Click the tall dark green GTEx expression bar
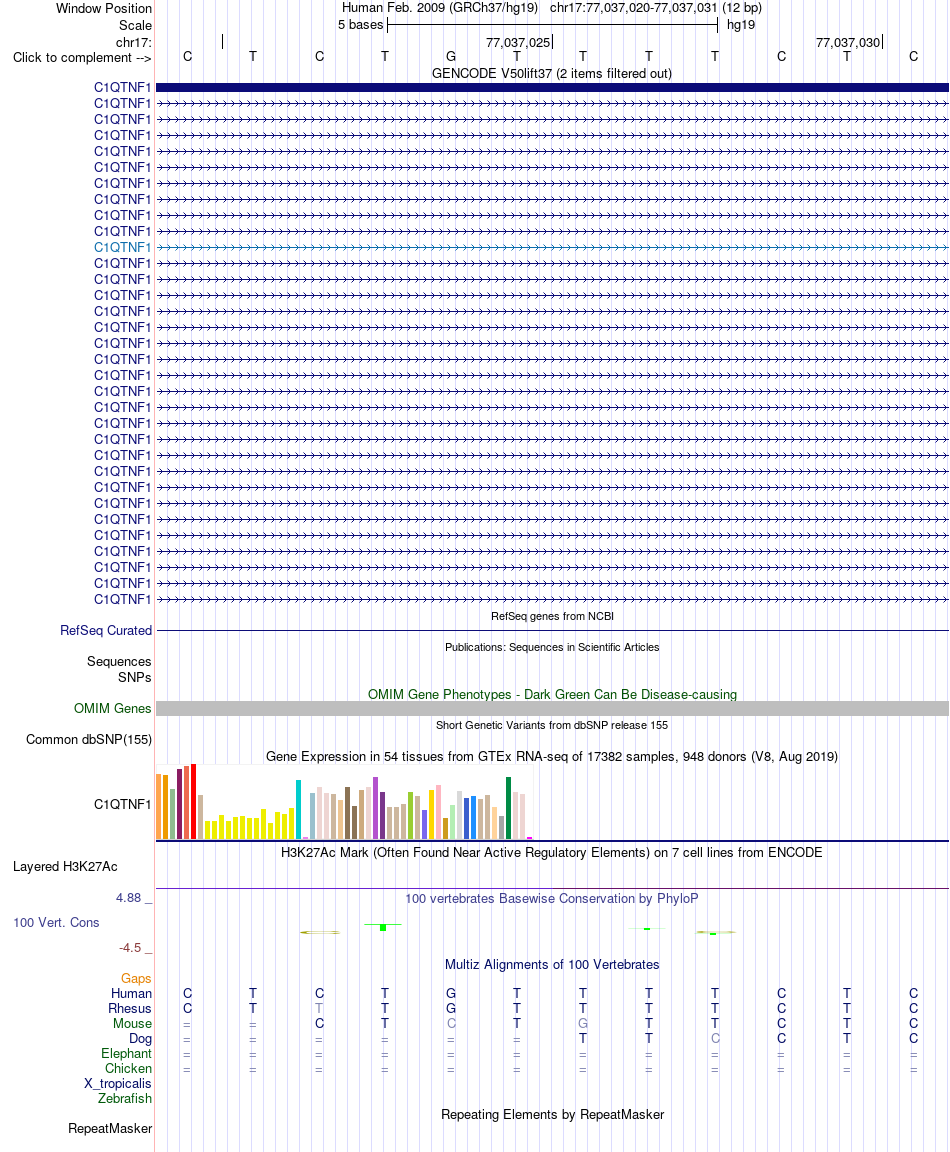Viewport: 950px width, 1152px height. [508, 808]
